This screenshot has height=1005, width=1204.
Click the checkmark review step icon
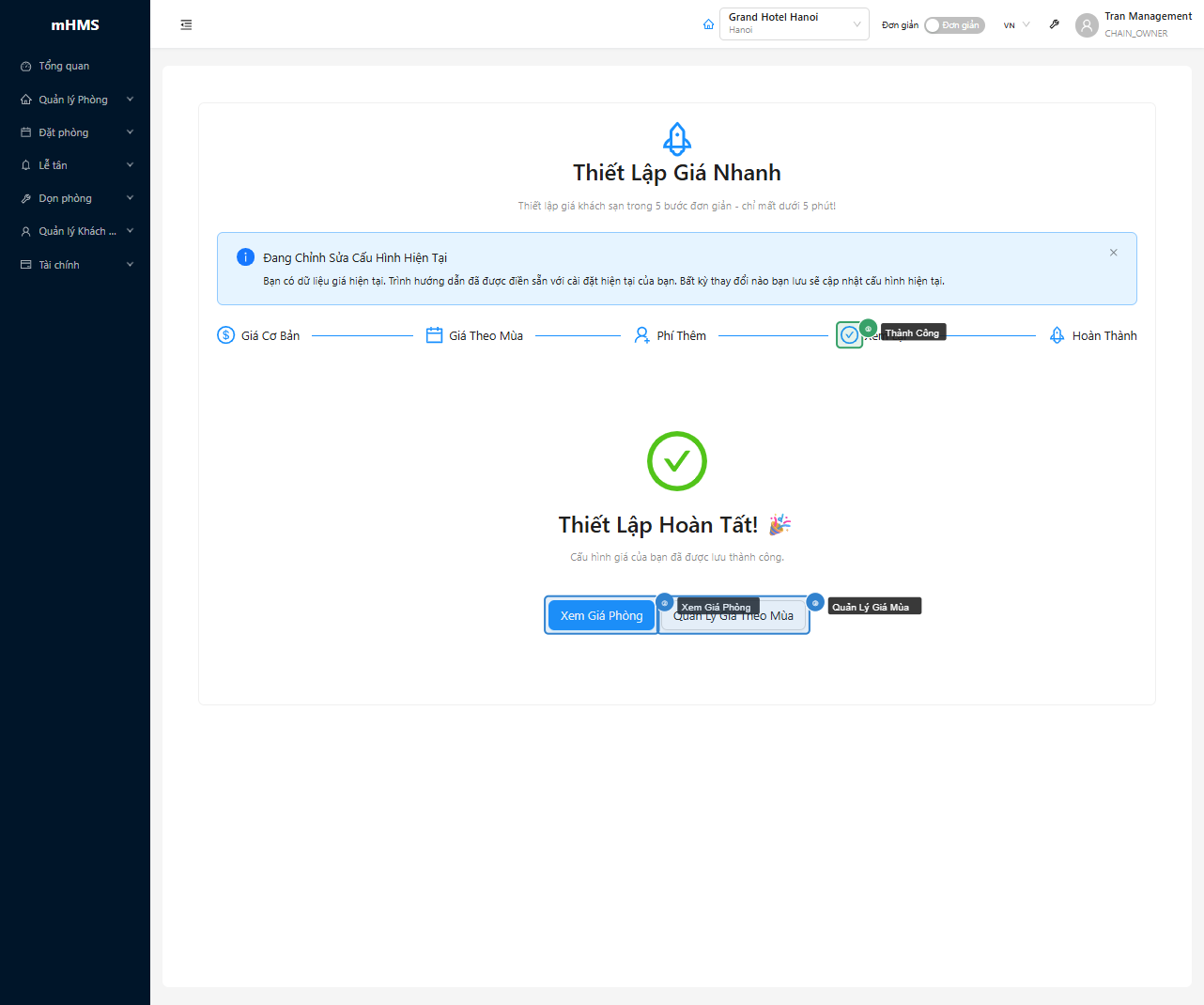[849, 335]
